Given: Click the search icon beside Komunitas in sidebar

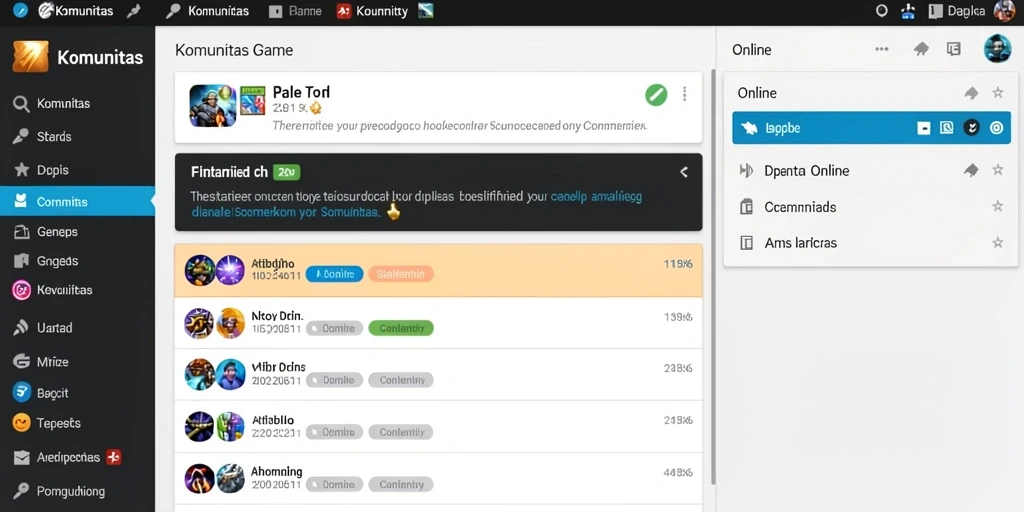Looking at the screenshot, I should coord(21,104).
